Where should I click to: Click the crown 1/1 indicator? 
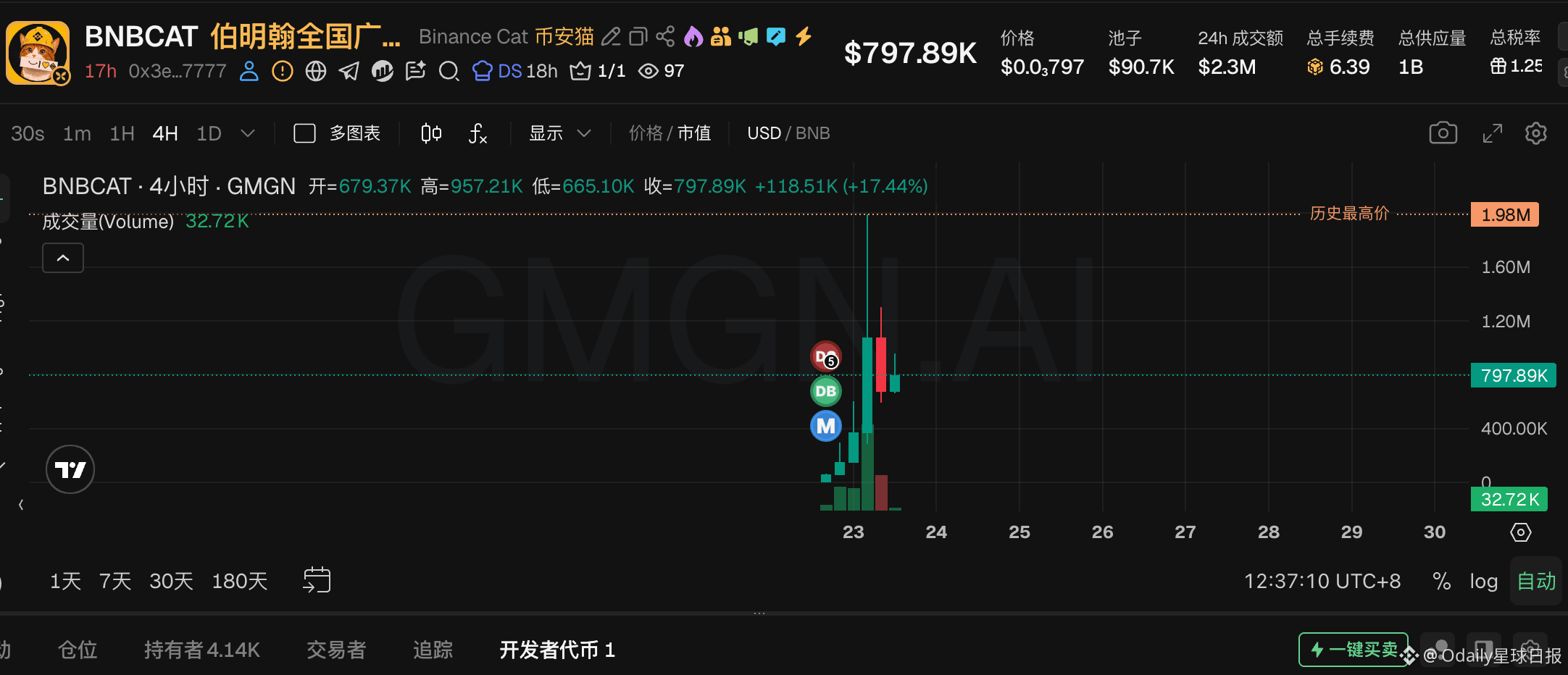pyautogui.click(x=598, y=71)
